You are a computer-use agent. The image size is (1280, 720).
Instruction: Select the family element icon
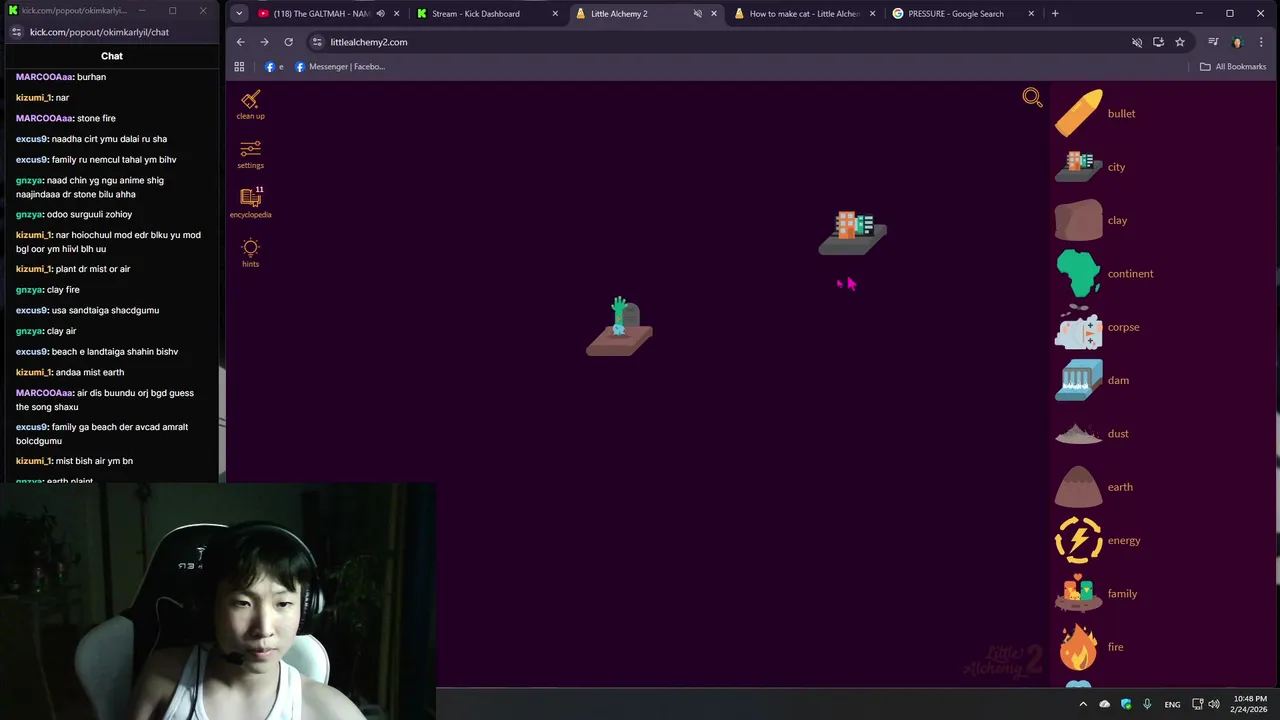pyautogui.click(x=1078, y=593)
